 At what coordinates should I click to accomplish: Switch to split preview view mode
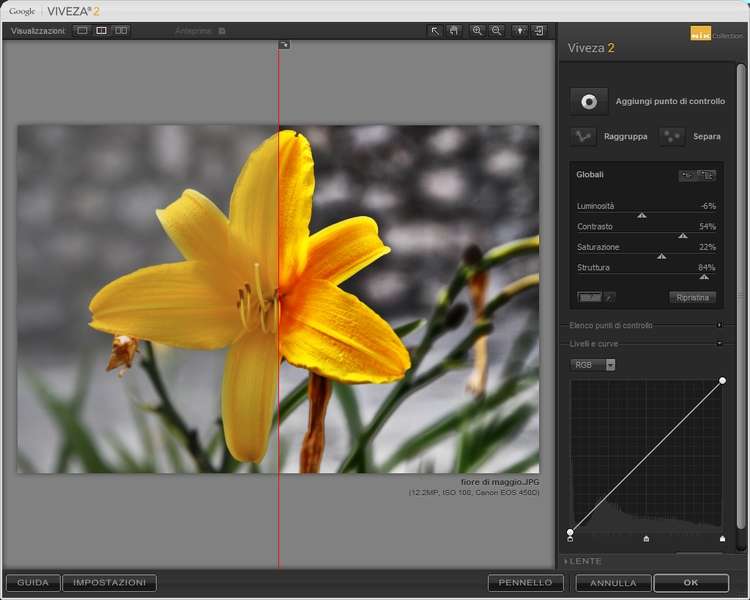[x=101, y=31]
